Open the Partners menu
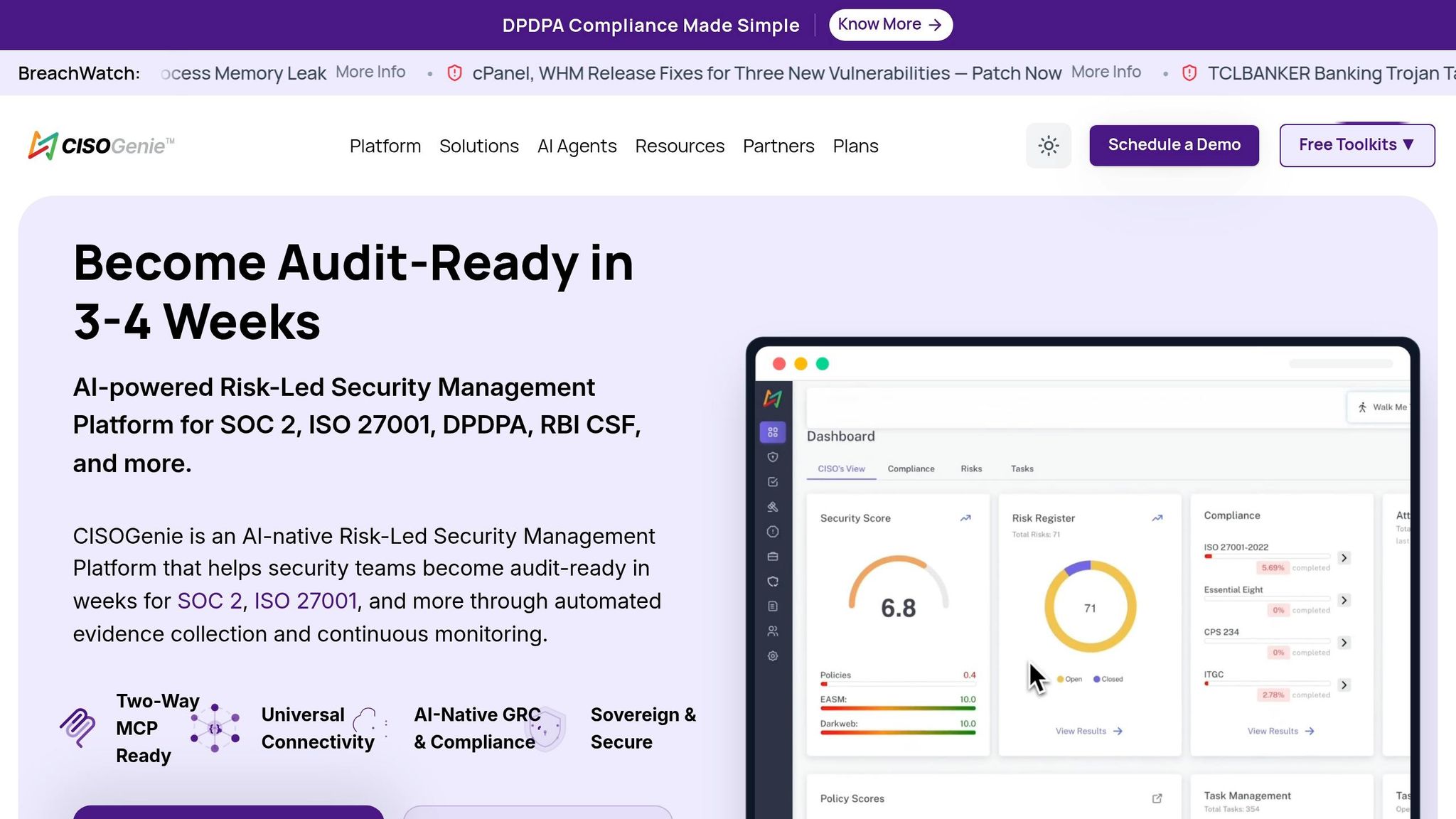 pos(778,146)
